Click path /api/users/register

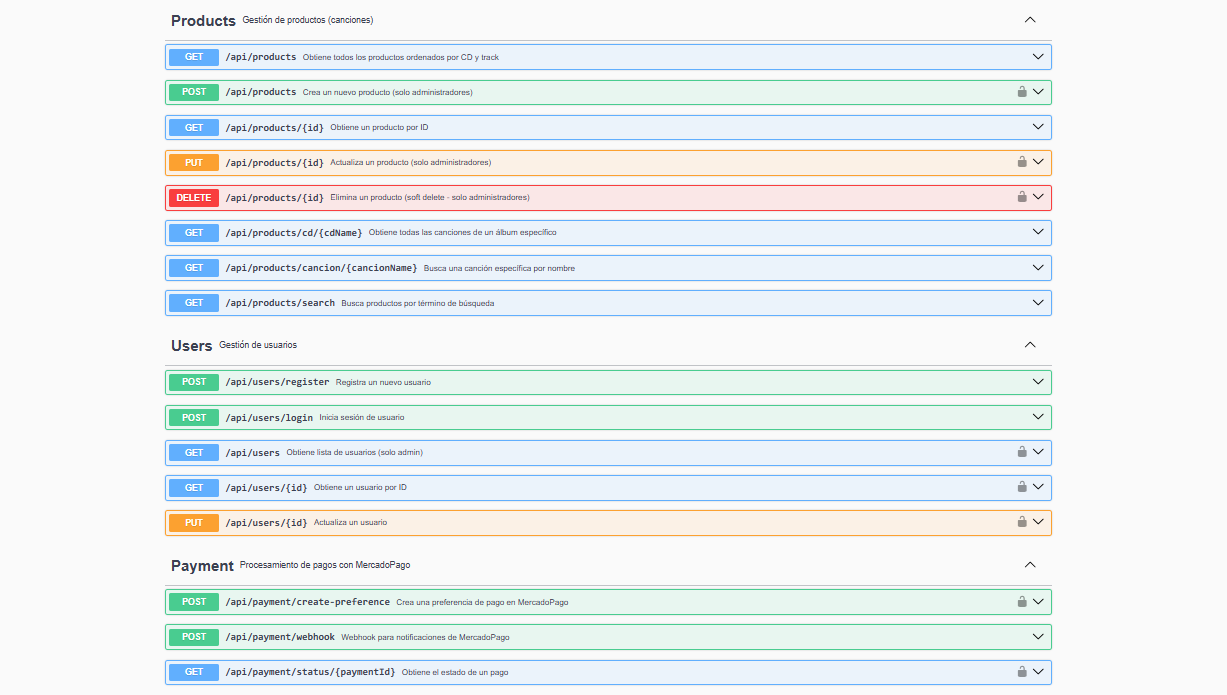(277, 382)
